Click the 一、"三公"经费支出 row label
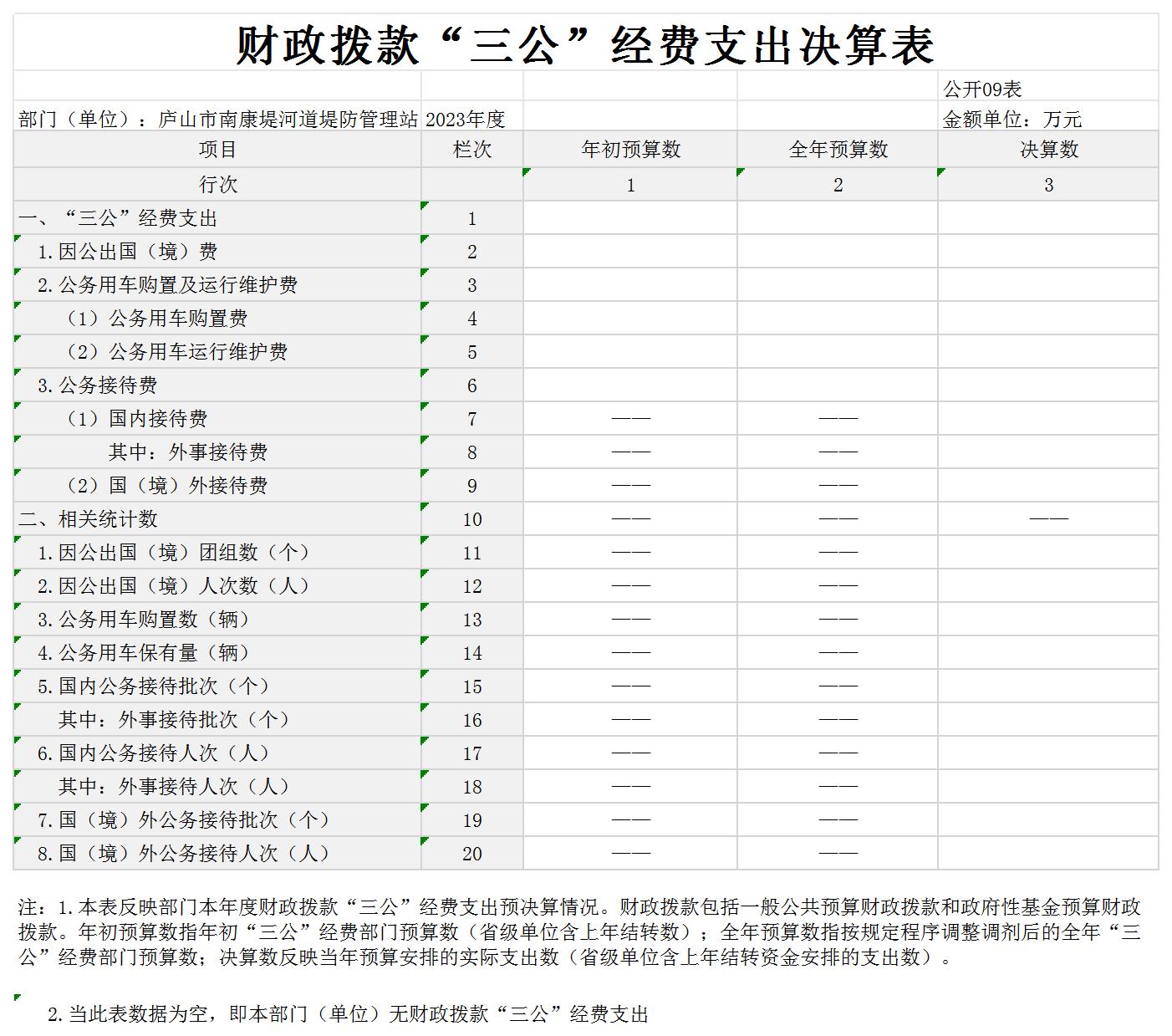 118,218
